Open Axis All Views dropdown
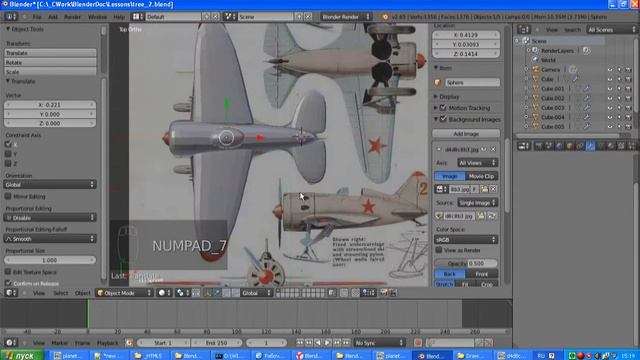This screenshot has height=360, width=640. (477, 163)
